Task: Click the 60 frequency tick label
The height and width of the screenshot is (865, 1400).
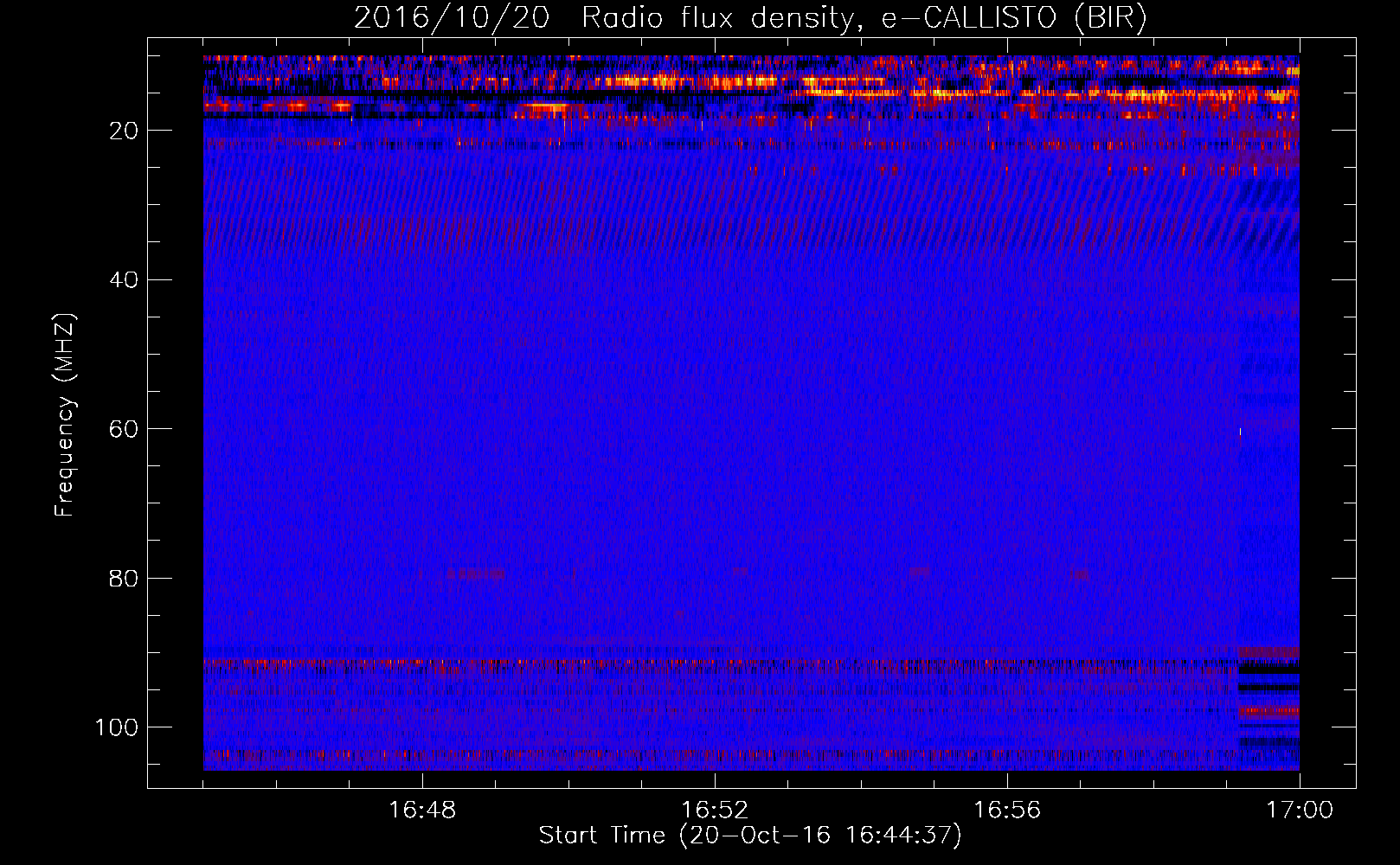Action: [x=124, y=429]
